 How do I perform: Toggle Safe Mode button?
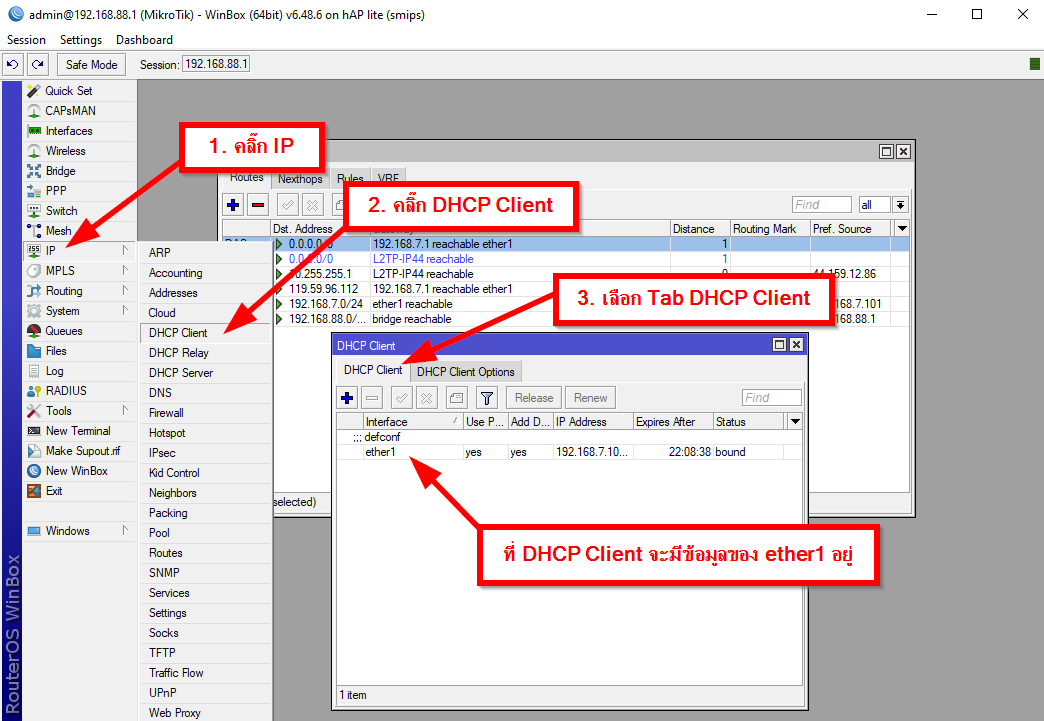(x=91, y=65)
